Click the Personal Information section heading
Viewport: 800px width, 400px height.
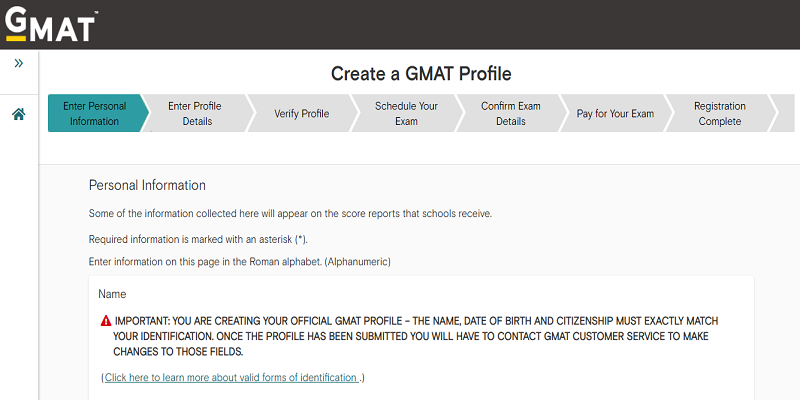147,185
